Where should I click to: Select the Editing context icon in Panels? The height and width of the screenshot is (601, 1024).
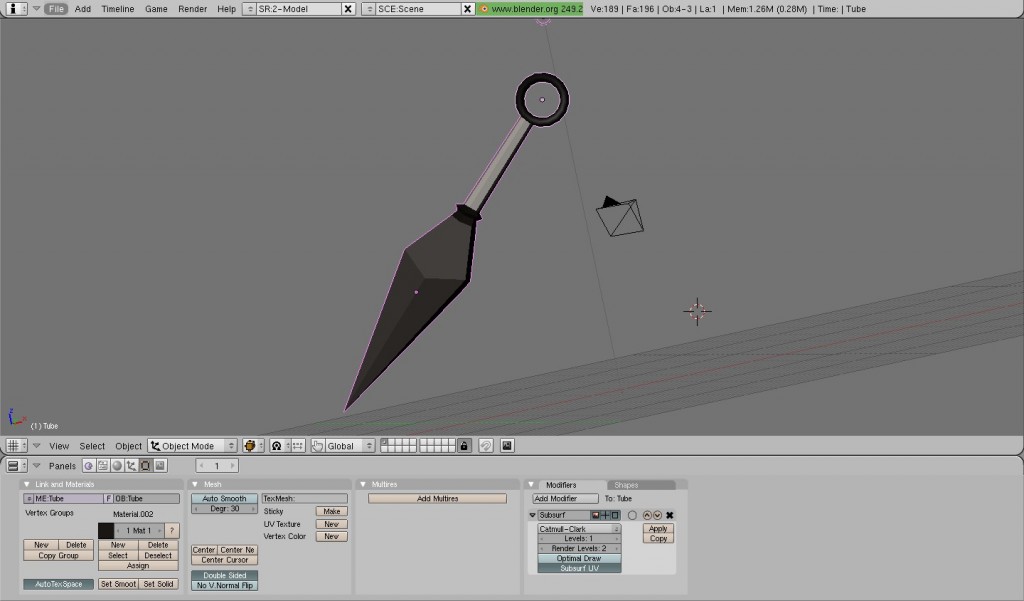pos(146,466)
